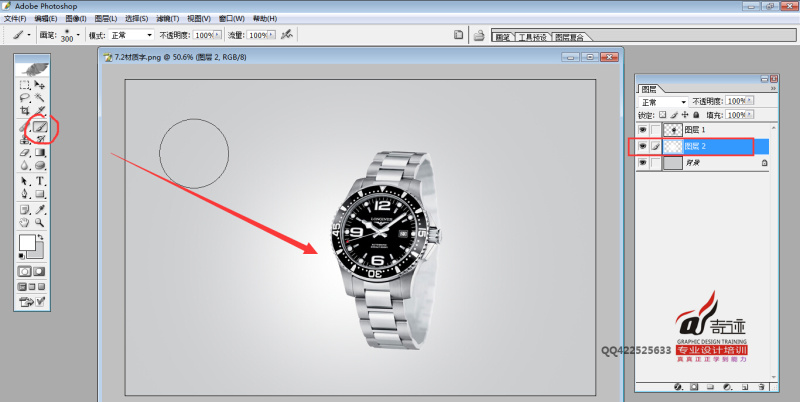Select the Gradient tool
The image size is (800, 402).
click(x=40, y=152)
